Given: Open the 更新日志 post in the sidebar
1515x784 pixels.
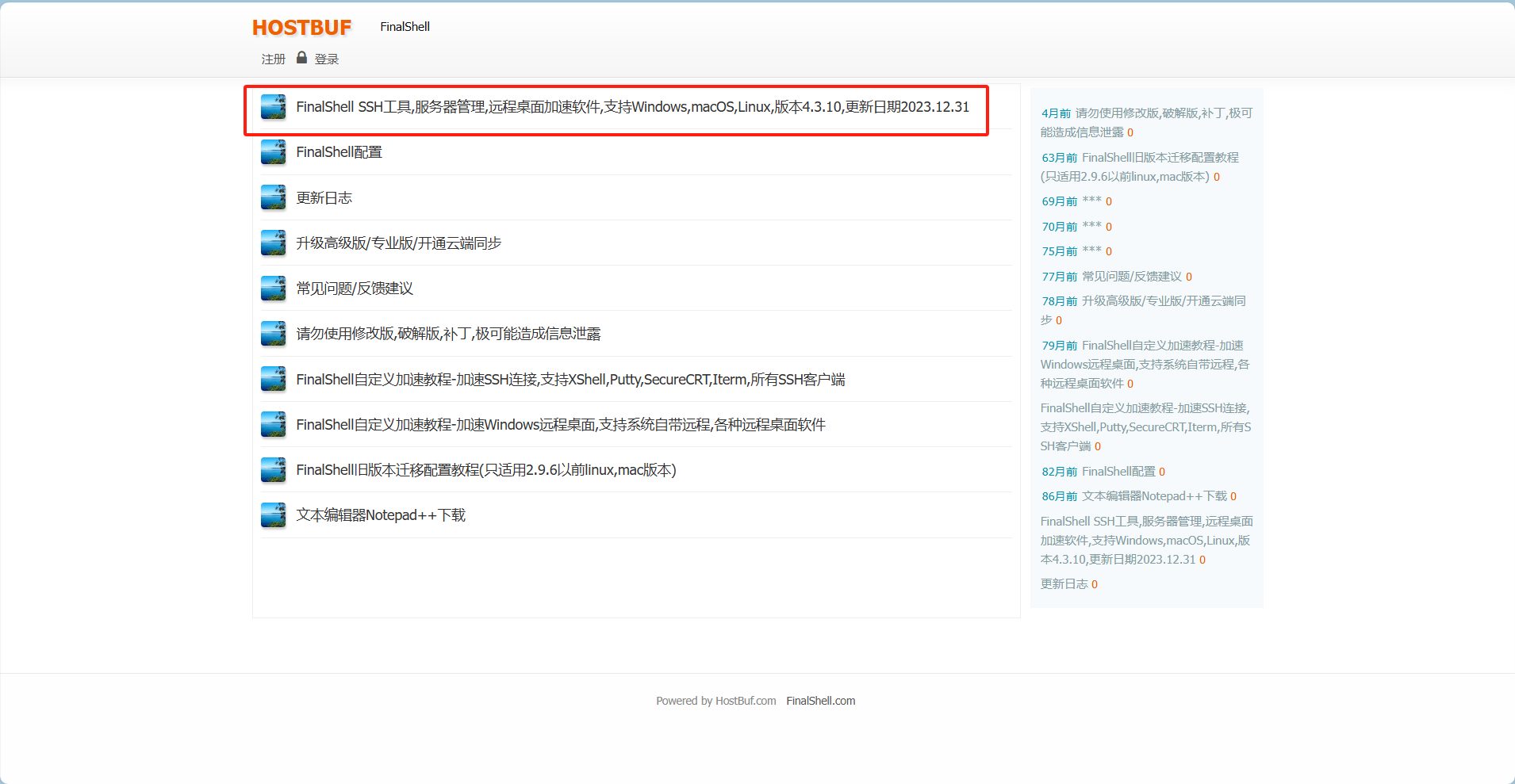Looking at the screenshot, I should 1063,584.
